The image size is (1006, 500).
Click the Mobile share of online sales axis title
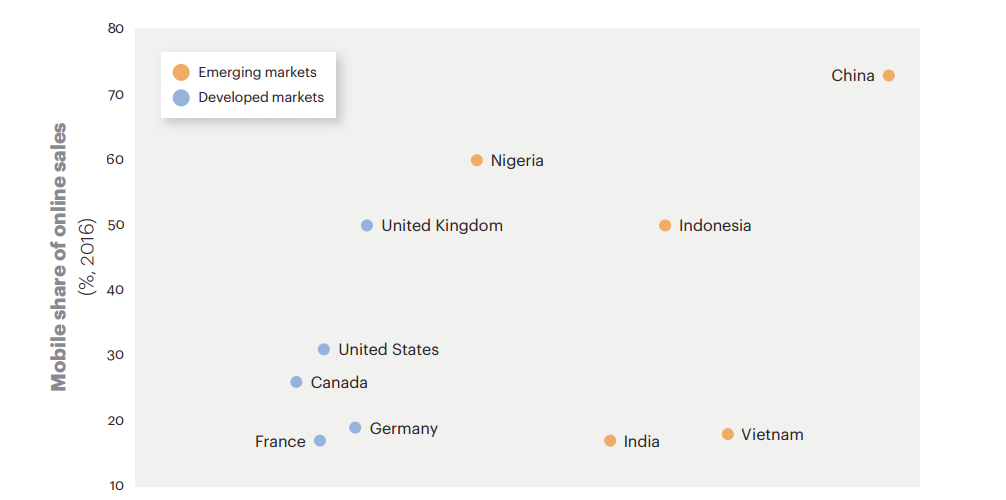pyautogui.click(x=59, y=257)
